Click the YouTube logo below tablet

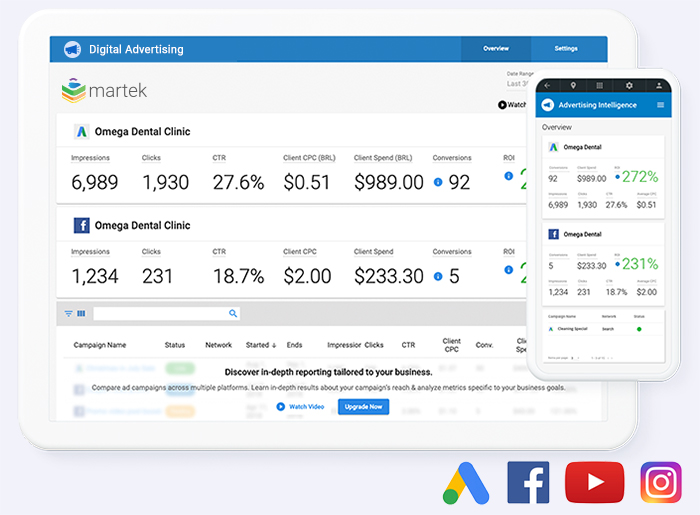click(595, 482)
